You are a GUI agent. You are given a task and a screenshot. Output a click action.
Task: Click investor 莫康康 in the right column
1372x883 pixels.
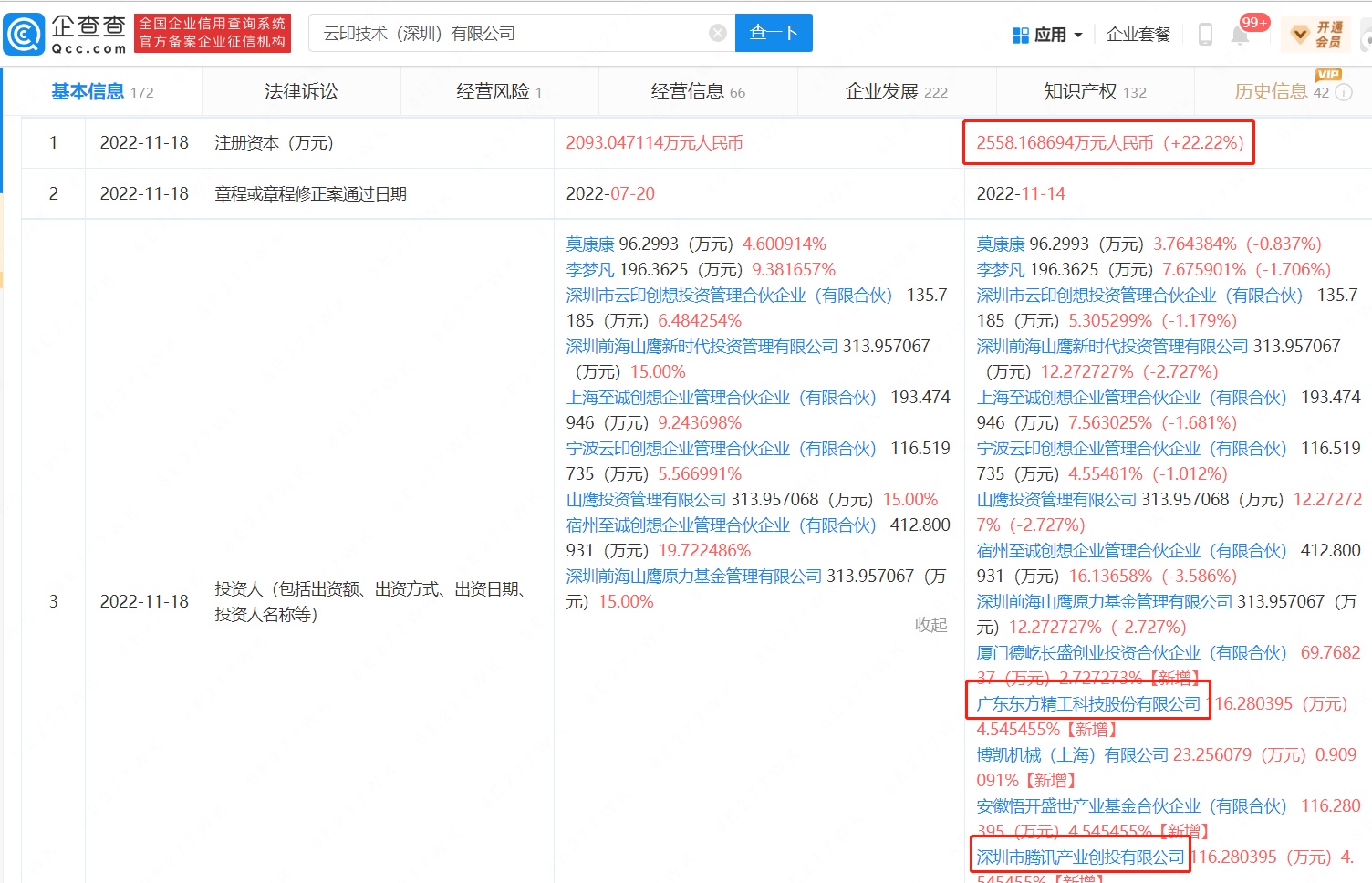pos(1001,244)
